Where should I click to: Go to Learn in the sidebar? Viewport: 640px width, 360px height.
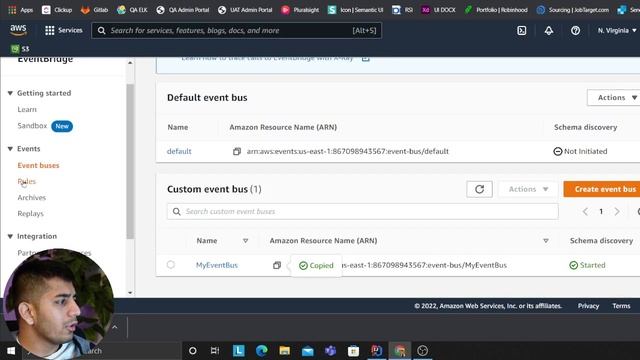click(27, 109)
